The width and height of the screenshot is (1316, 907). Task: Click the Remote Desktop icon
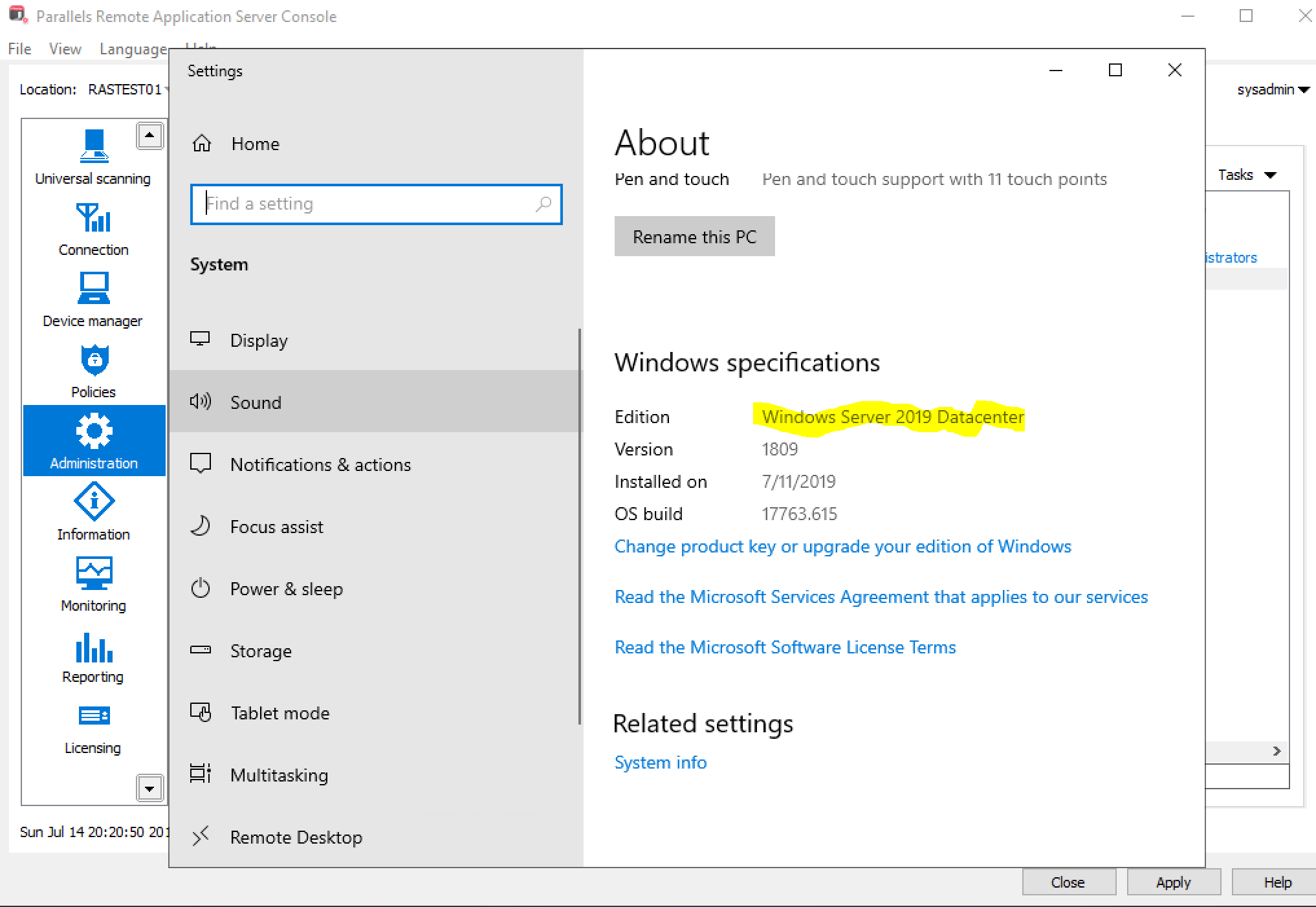click(x=201, y=836)
